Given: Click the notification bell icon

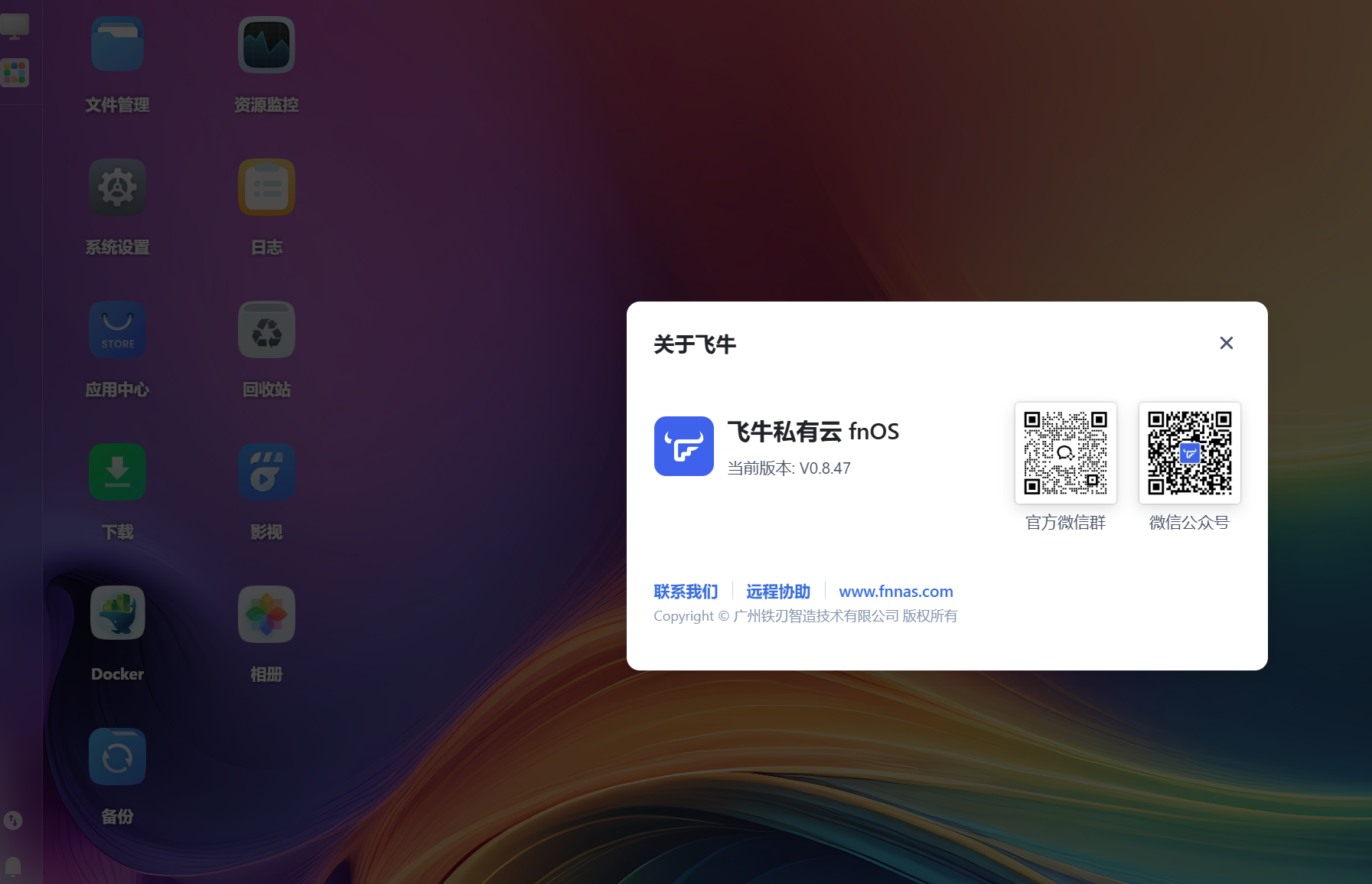Looking at the screenshot, I should tap(13, 866).
